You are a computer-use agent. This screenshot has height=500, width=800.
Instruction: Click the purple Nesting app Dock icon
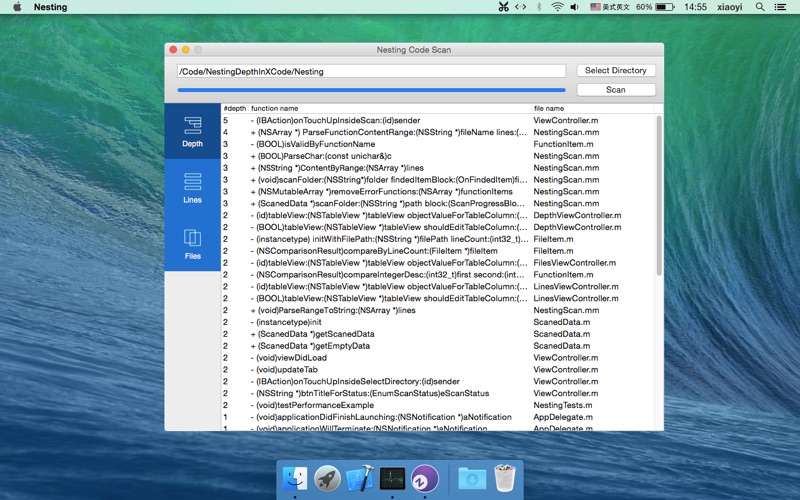[x=424, y=479]
